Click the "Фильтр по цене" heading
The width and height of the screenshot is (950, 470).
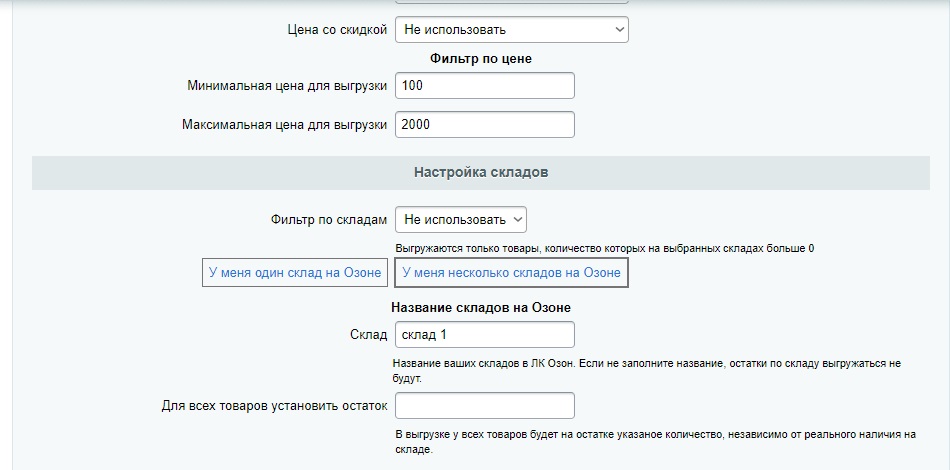(480, 59)
